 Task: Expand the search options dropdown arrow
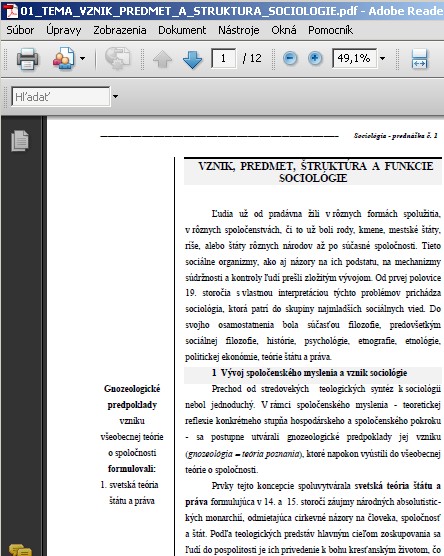(115, 96)
